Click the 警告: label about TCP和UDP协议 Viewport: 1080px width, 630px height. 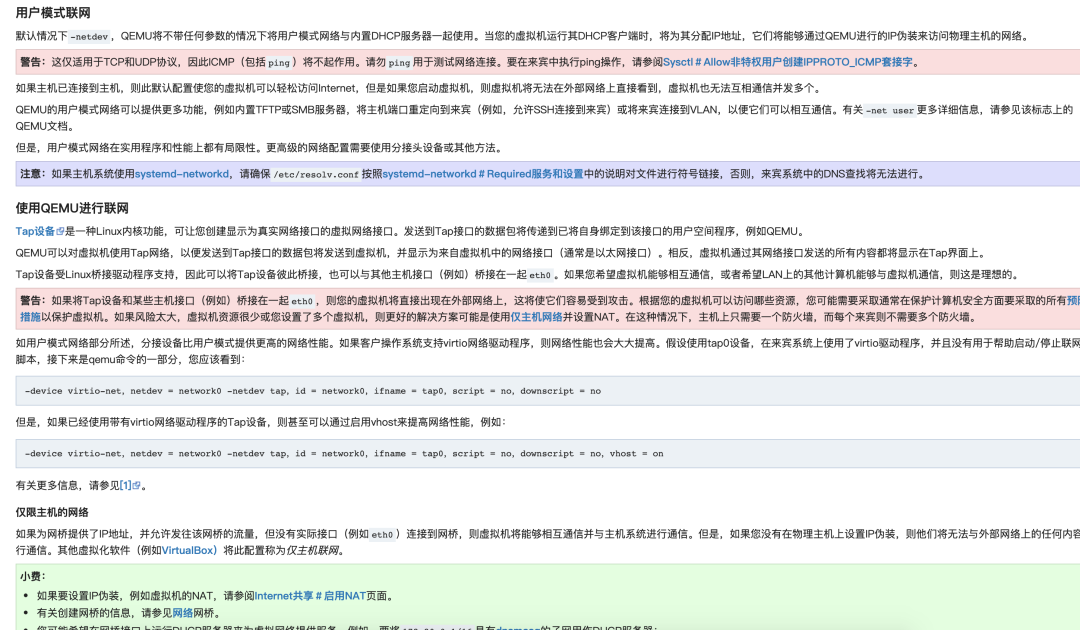34,62
